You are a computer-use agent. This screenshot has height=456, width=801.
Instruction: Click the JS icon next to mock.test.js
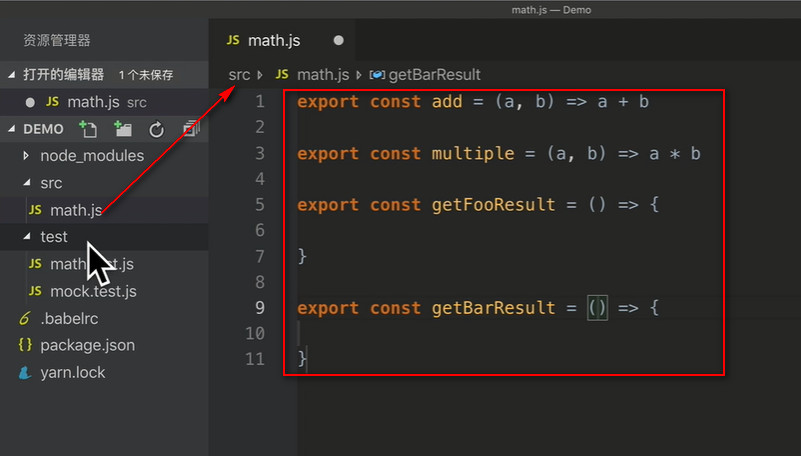[x=35, y=291]
